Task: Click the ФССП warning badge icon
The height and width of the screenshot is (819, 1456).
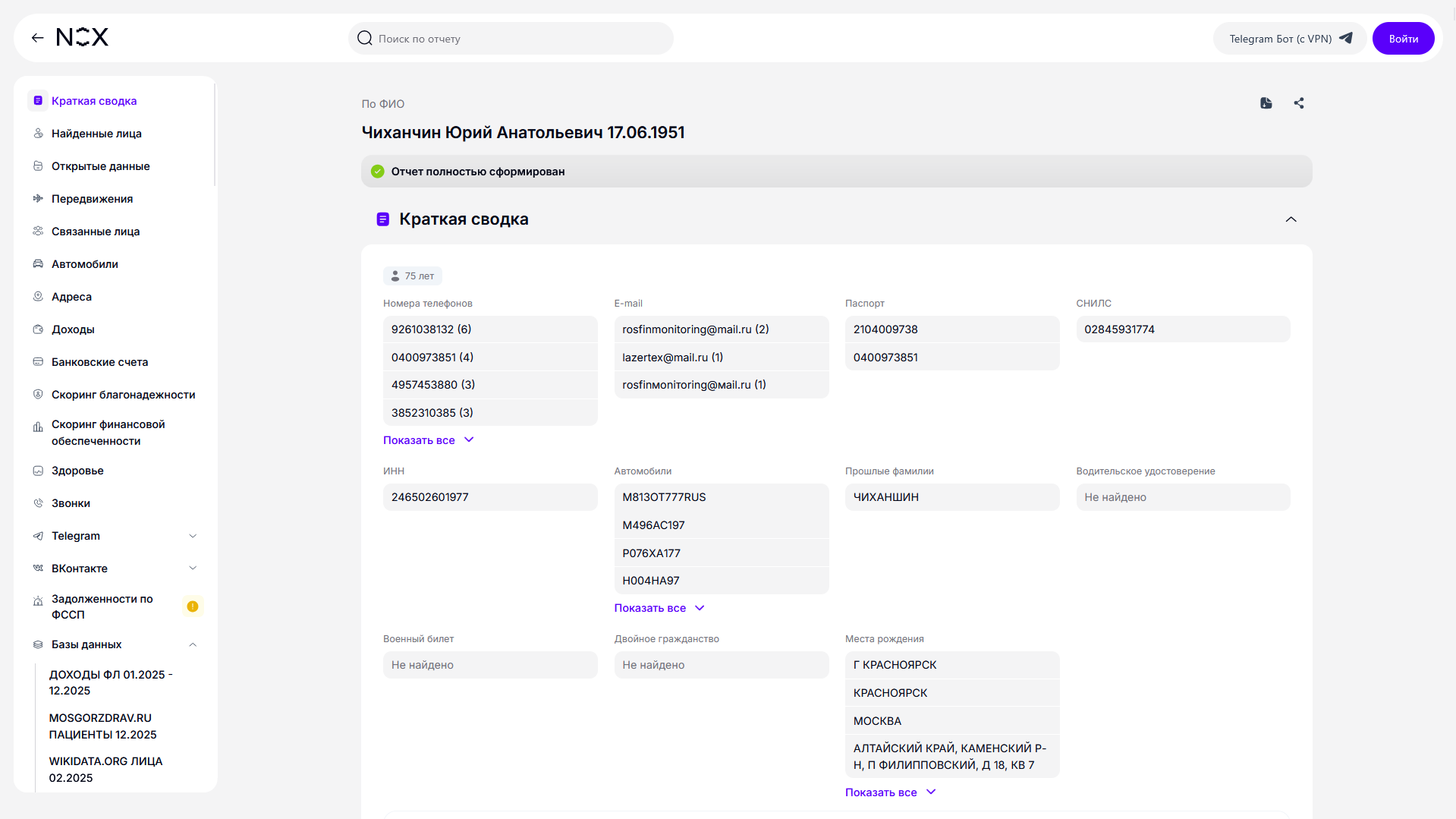Action: [x=193, y=606]
